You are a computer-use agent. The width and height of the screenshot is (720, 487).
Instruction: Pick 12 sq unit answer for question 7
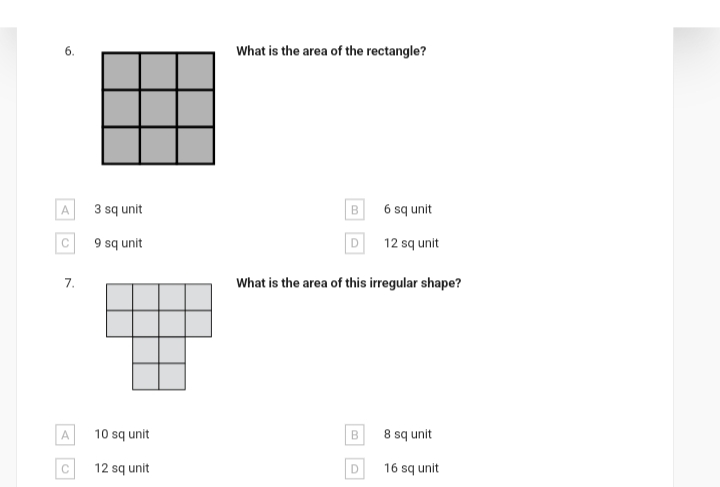pyautogui.click(x=122, y=468)
